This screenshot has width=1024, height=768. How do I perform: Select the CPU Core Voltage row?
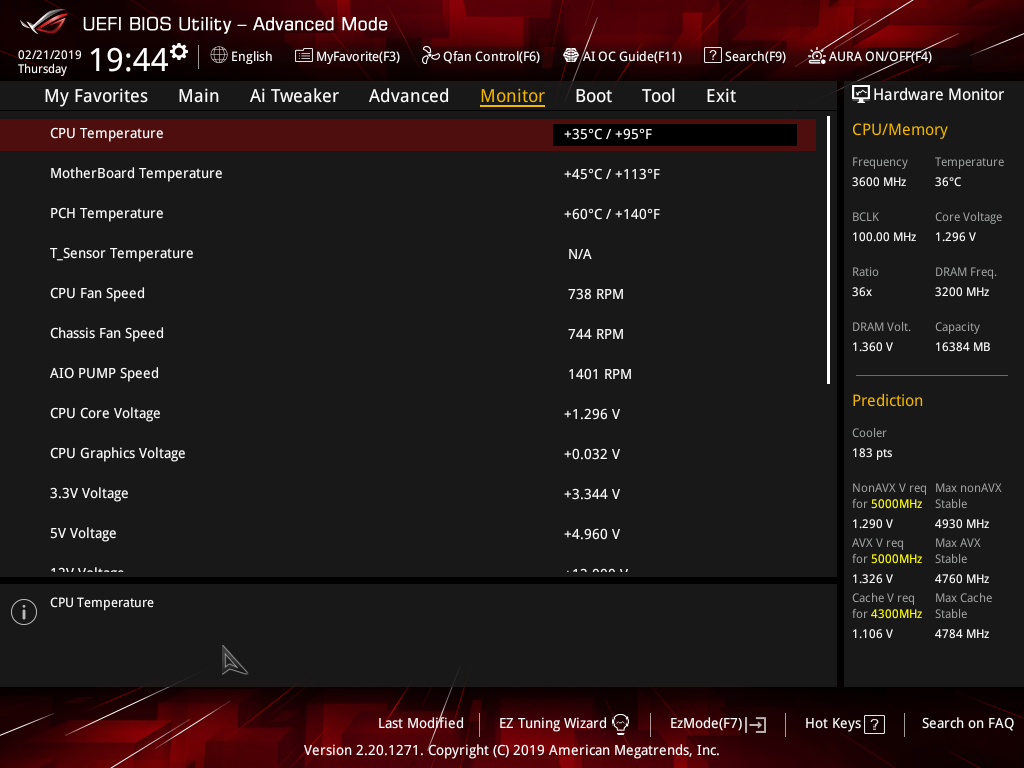[408, 413]
